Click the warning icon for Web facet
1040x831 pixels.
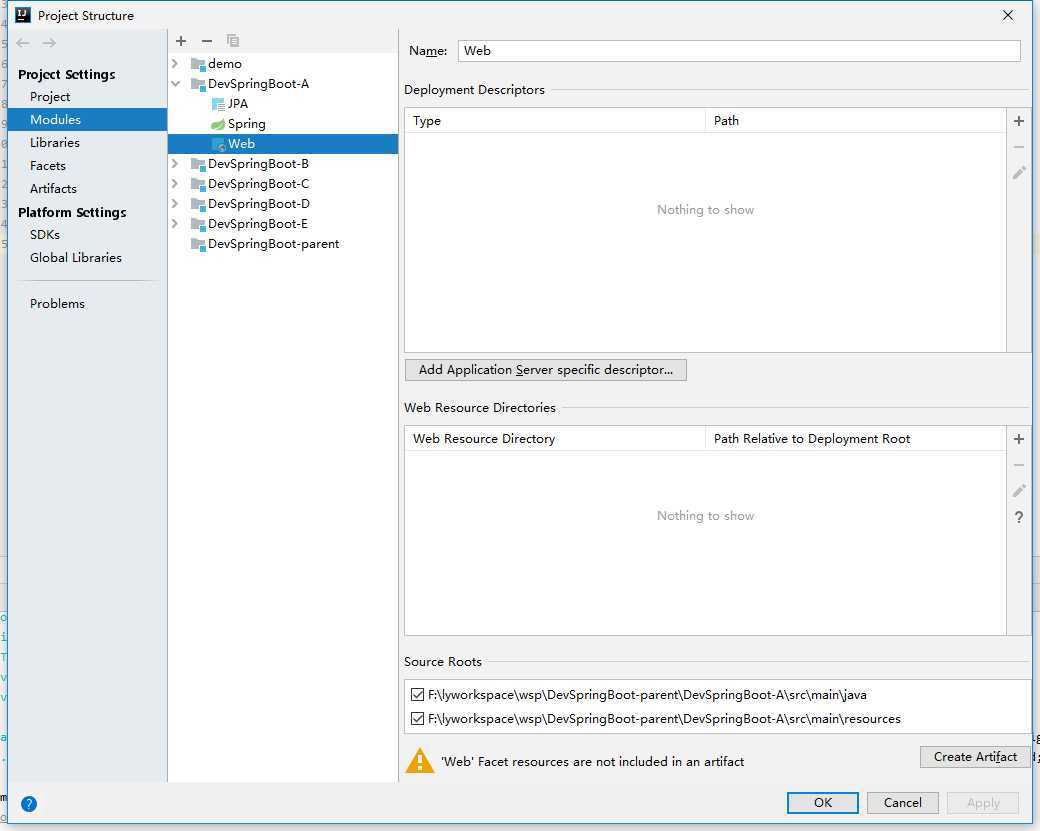pyautogui.click(x=420, y=761)
